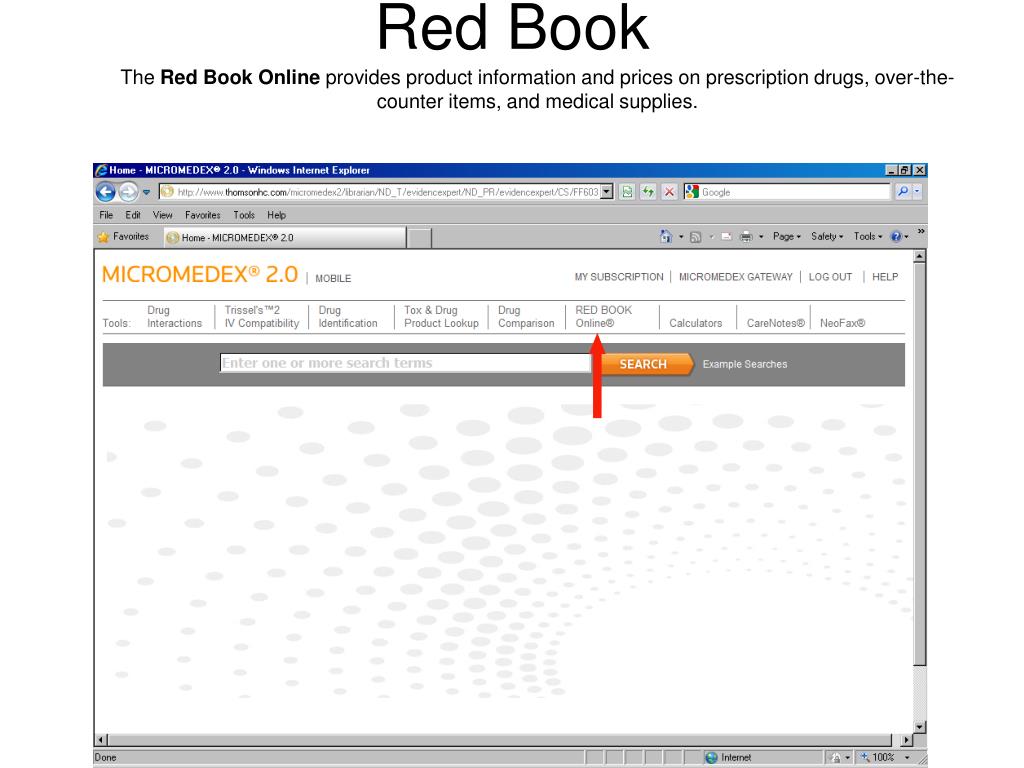
Task: Open MY SUBSCRIPTION link
Action: (x=618, y=277)
